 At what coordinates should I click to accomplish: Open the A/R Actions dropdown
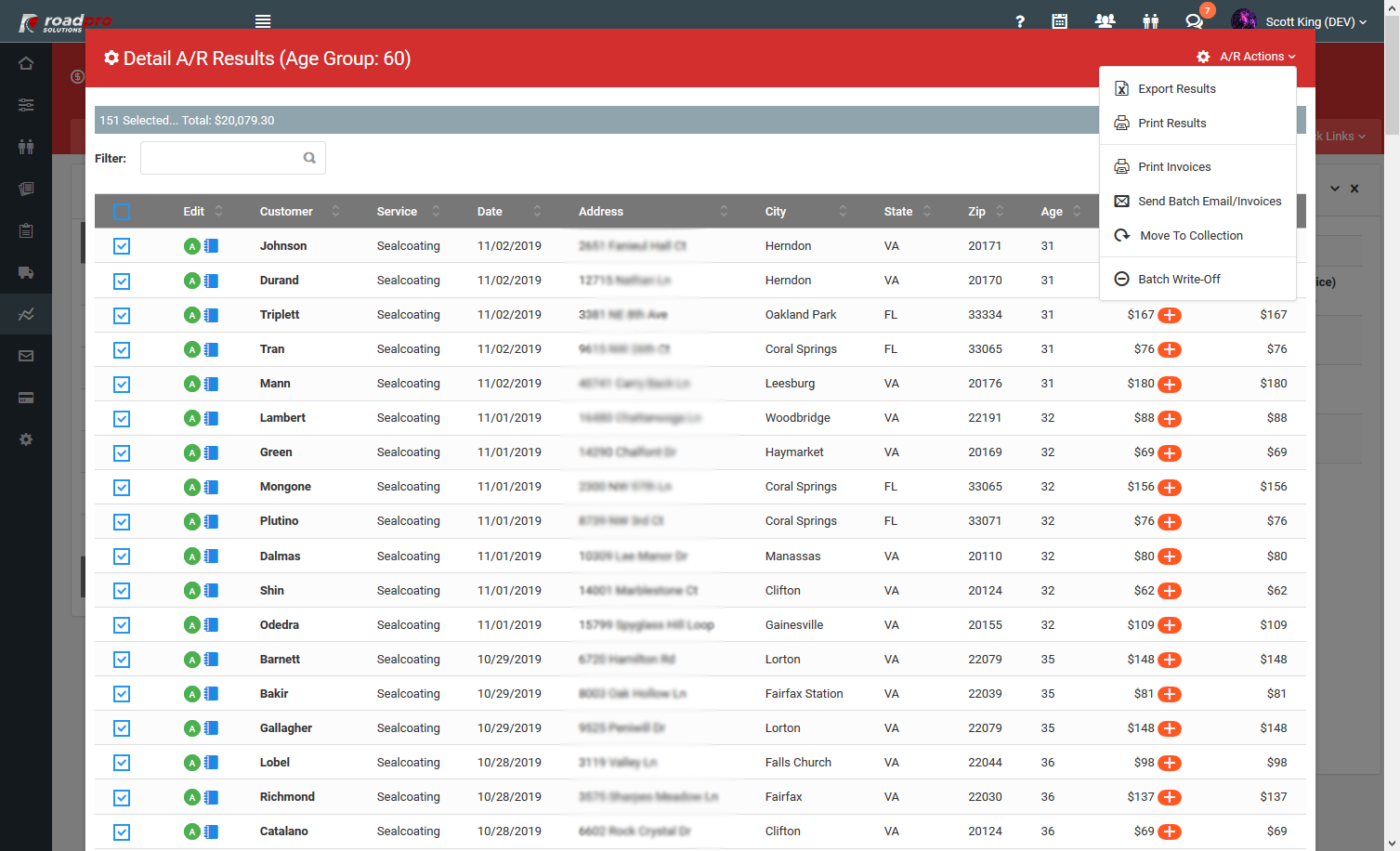tap(1247, 57)
